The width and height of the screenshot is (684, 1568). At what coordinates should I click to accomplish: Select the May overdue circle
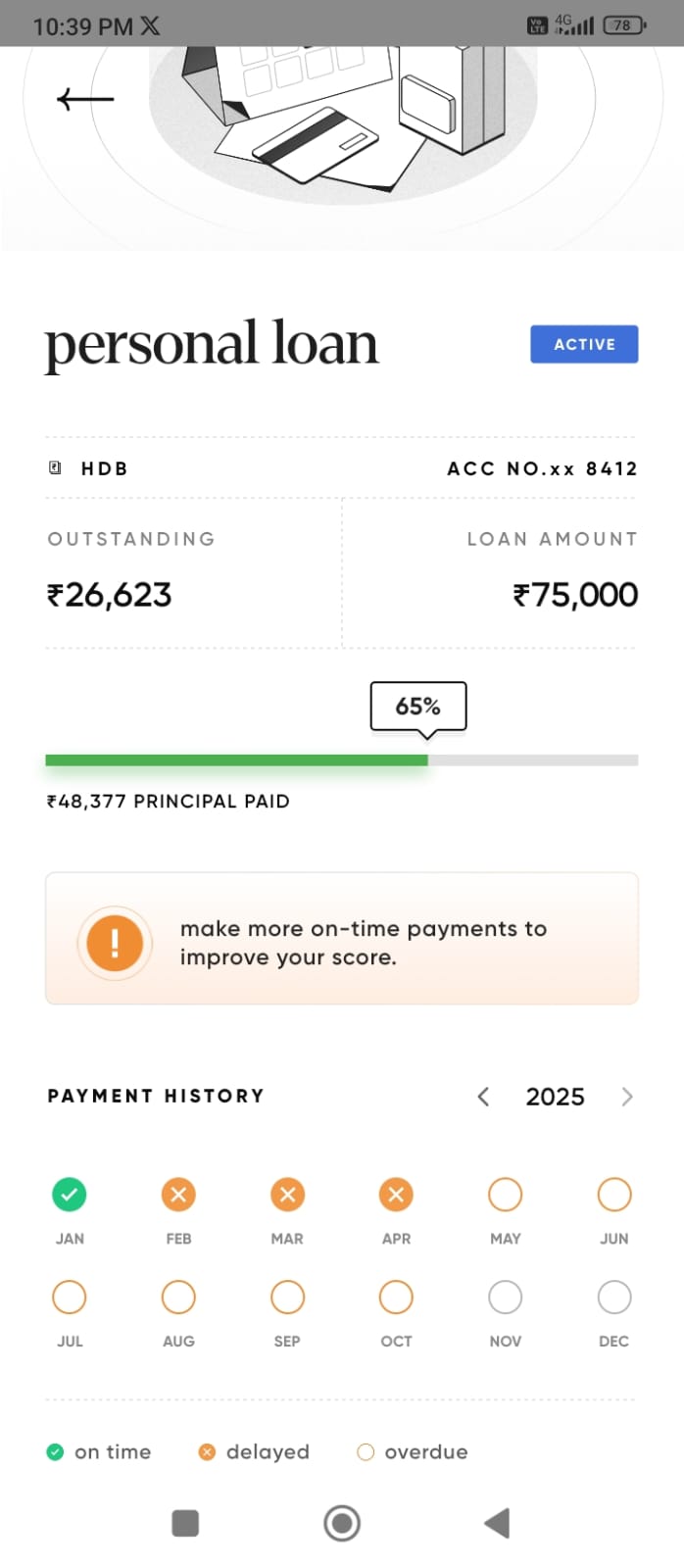pos(505,1195)
